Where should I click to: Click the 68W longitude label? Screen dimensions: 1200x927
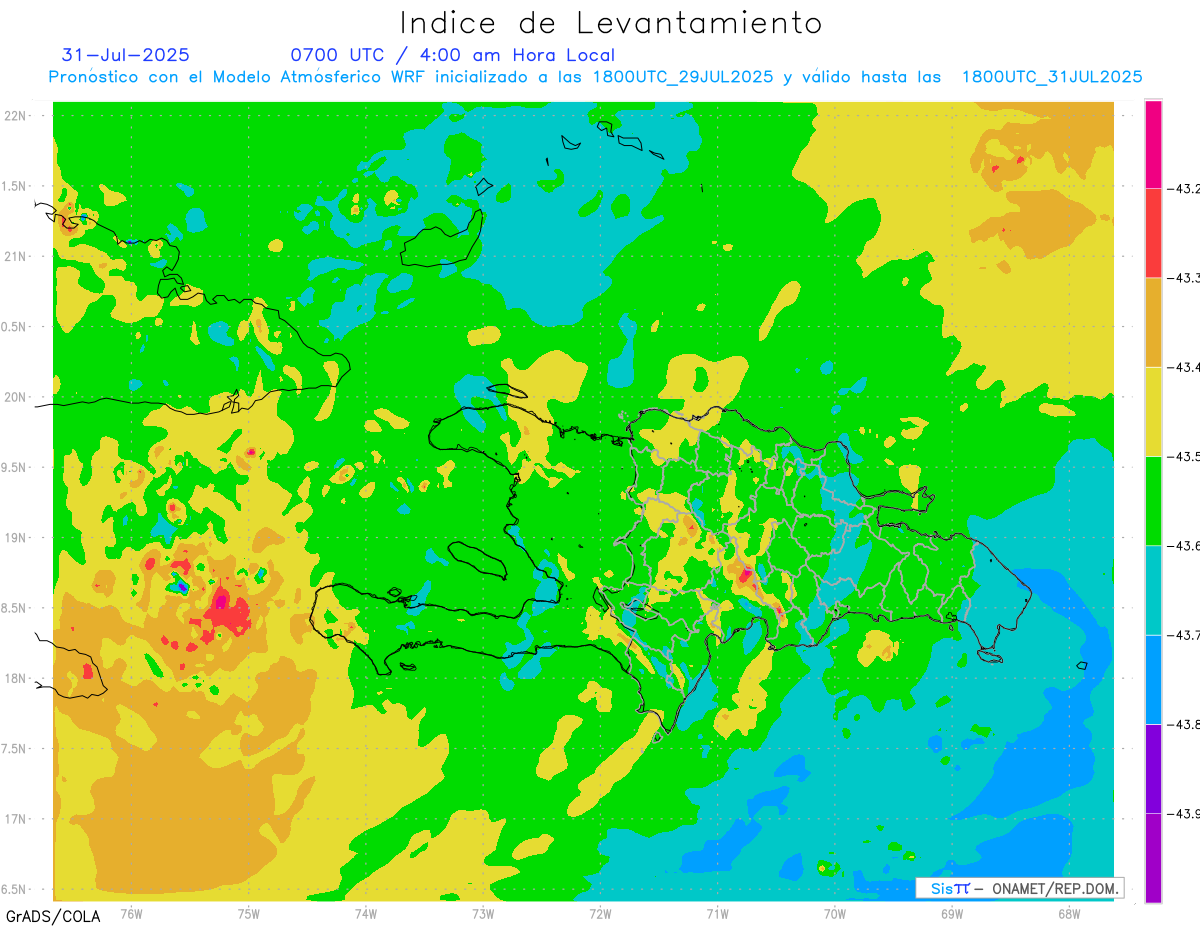[1068, 912]
